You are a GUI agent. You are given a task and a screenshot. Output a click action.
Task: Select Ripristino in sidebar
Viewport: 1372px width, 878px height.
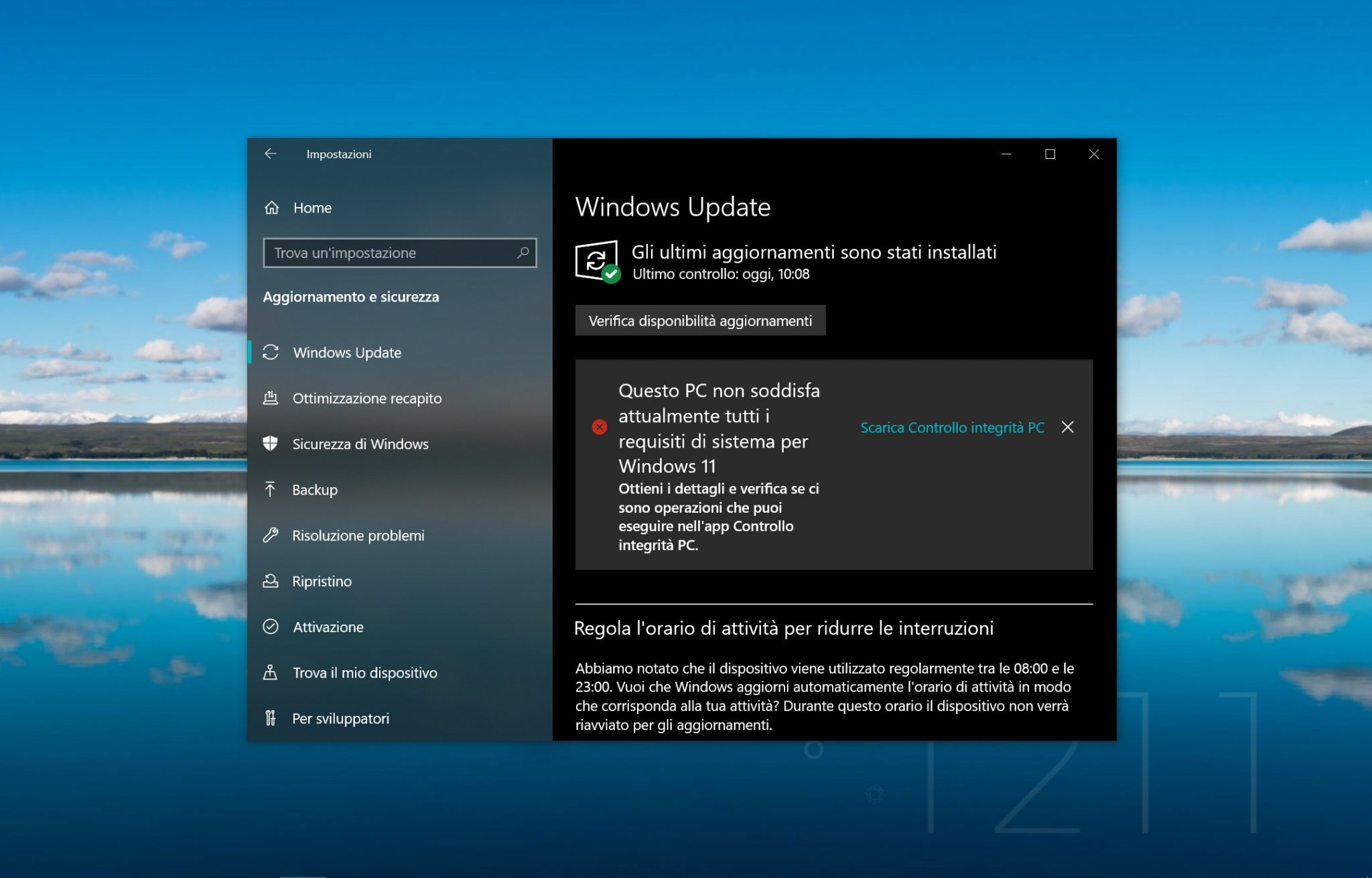(400, 581)
